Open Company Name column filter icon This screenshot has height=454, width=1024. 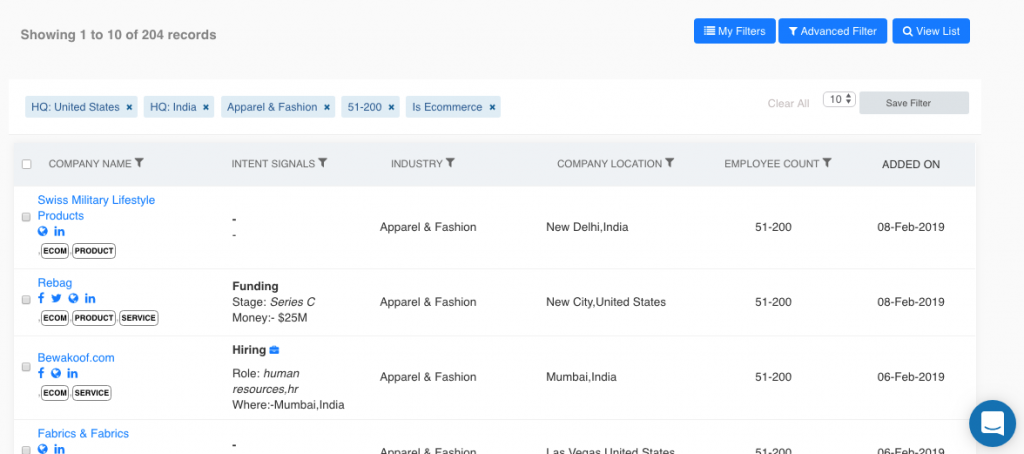(139, 163)
